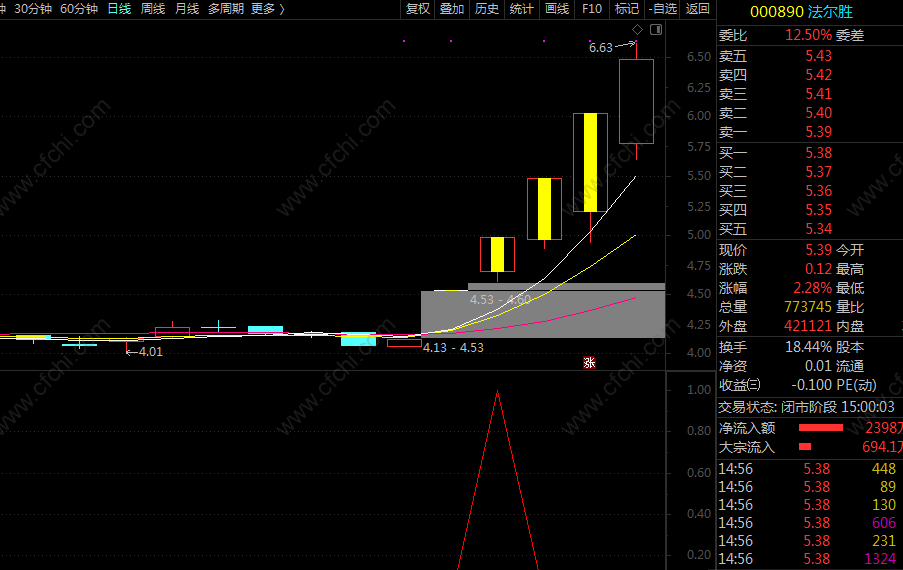Click 收益(三) value -0.100
The height and width of the screenshot is (570, 903).
(811, 385)
